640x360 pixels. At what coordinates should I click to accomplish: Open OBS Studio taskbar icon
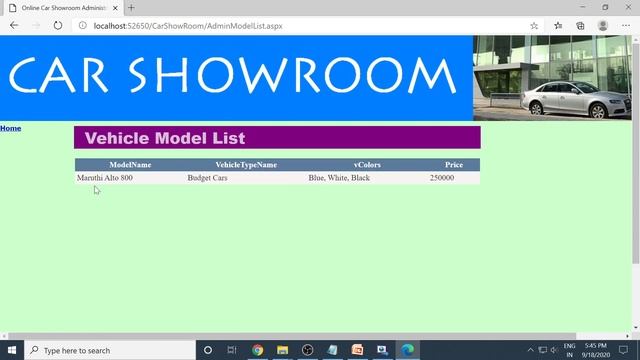[x=307, y=350]
